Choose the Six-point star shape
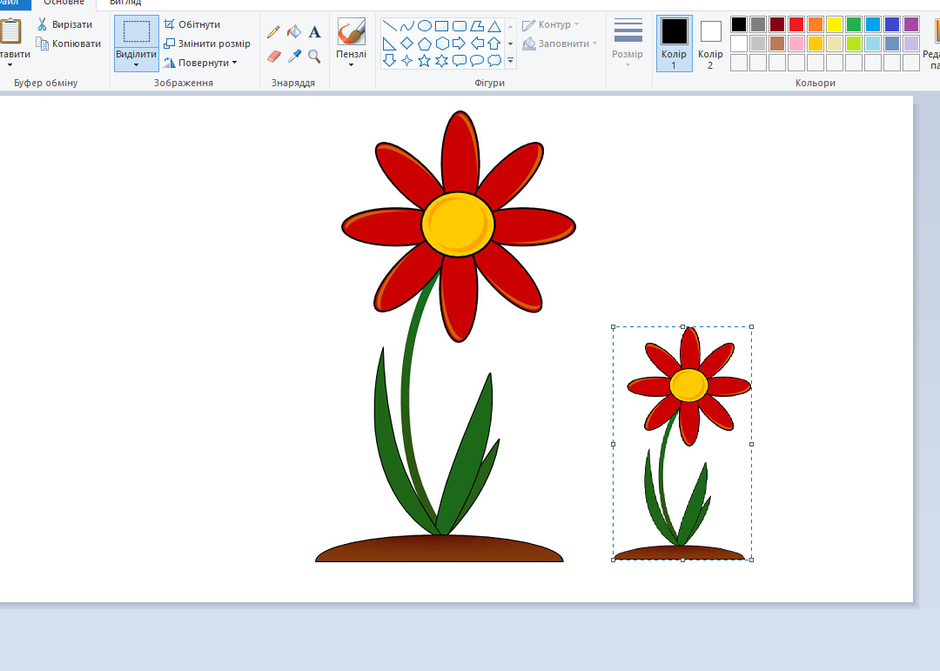940x671 pixels. pos(442,61)
